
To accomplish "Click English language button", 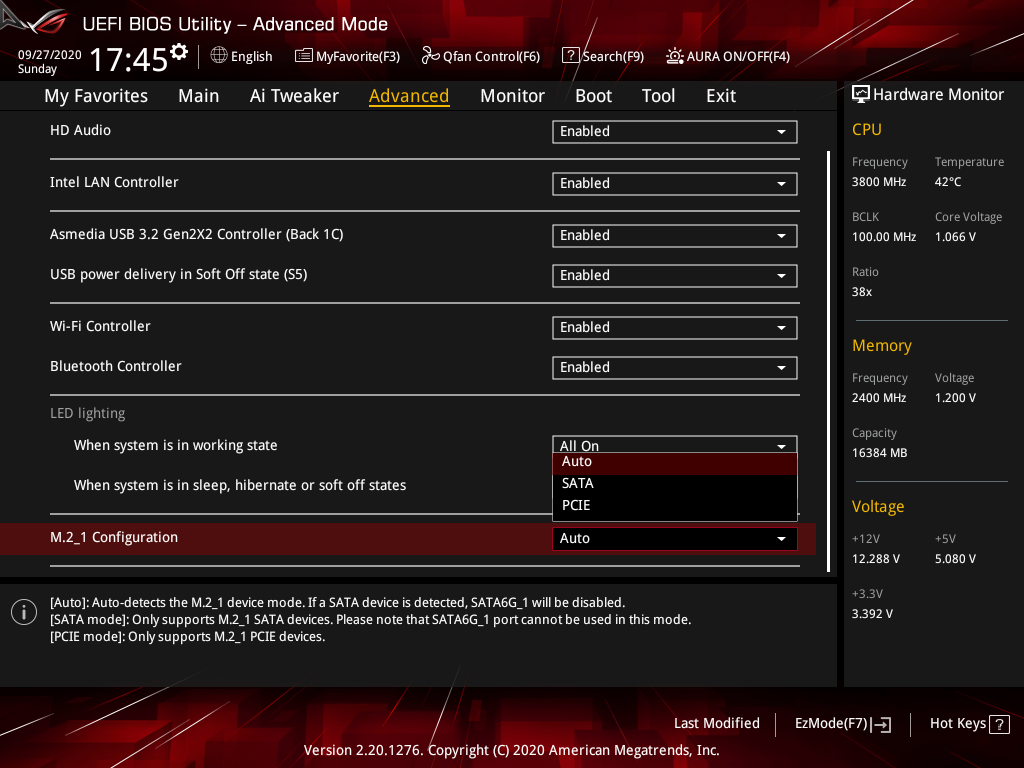I will (x=241, y=56).
